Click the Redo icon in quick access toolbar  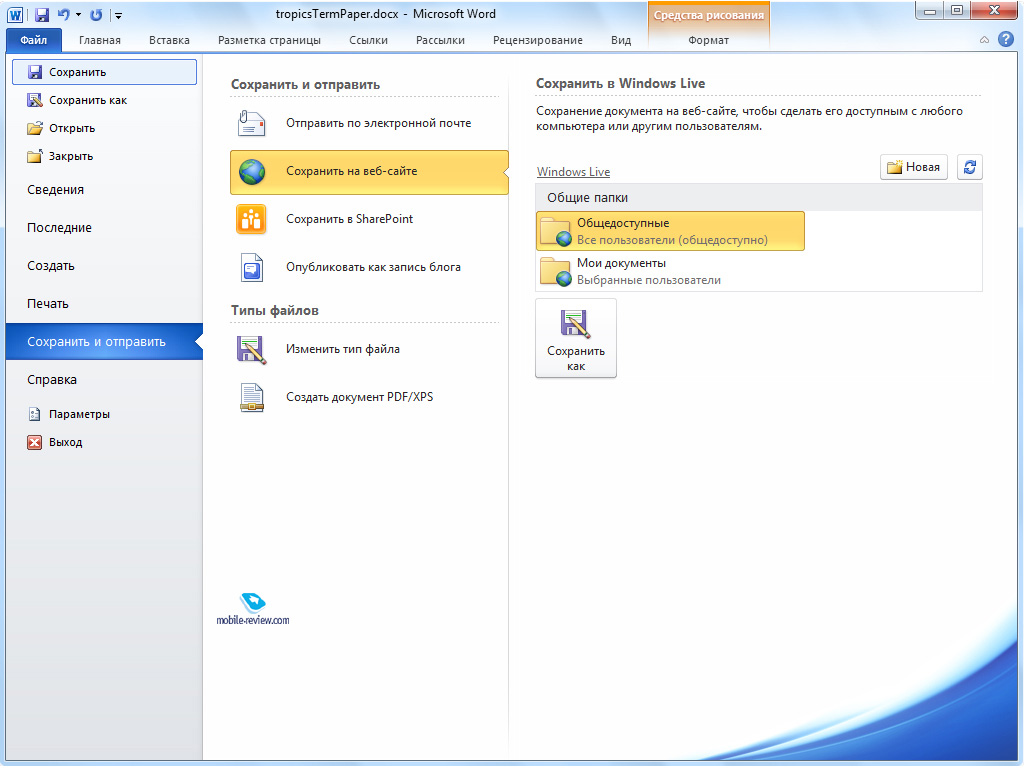point(96,14)
